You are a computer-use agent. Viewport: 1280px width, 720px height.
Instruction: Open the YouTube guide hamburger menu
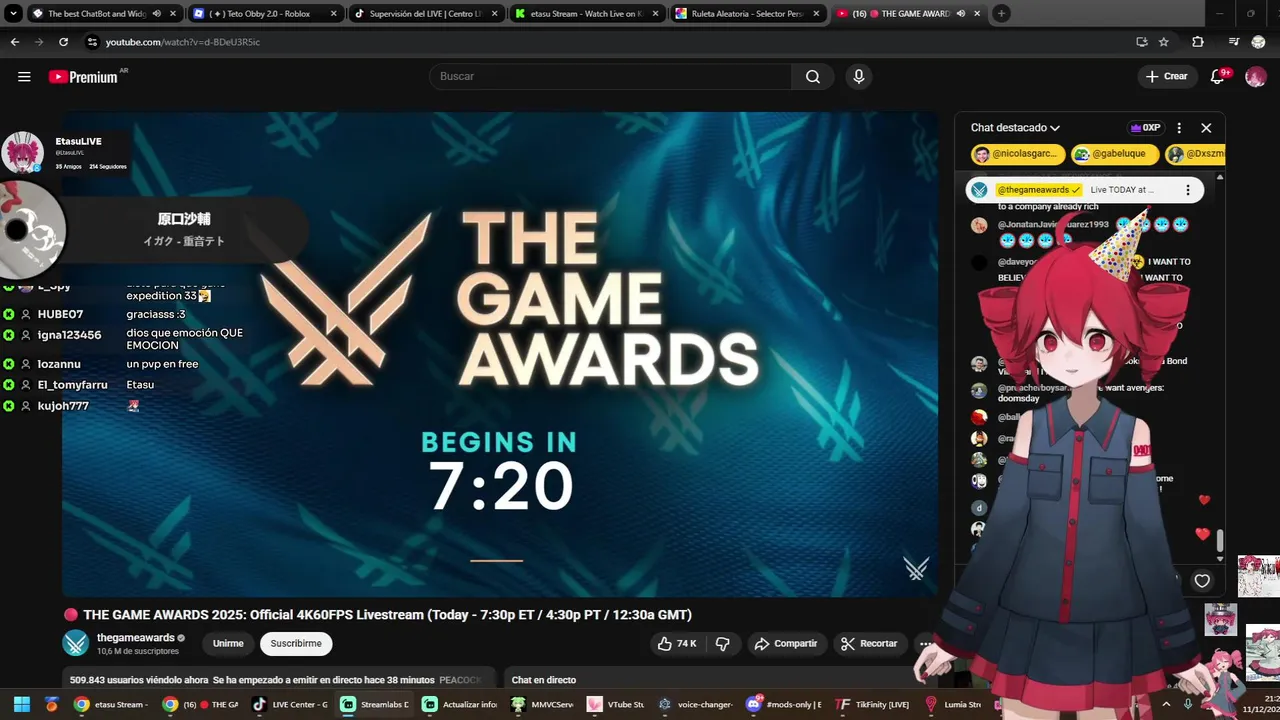click(x=24, y=77)
